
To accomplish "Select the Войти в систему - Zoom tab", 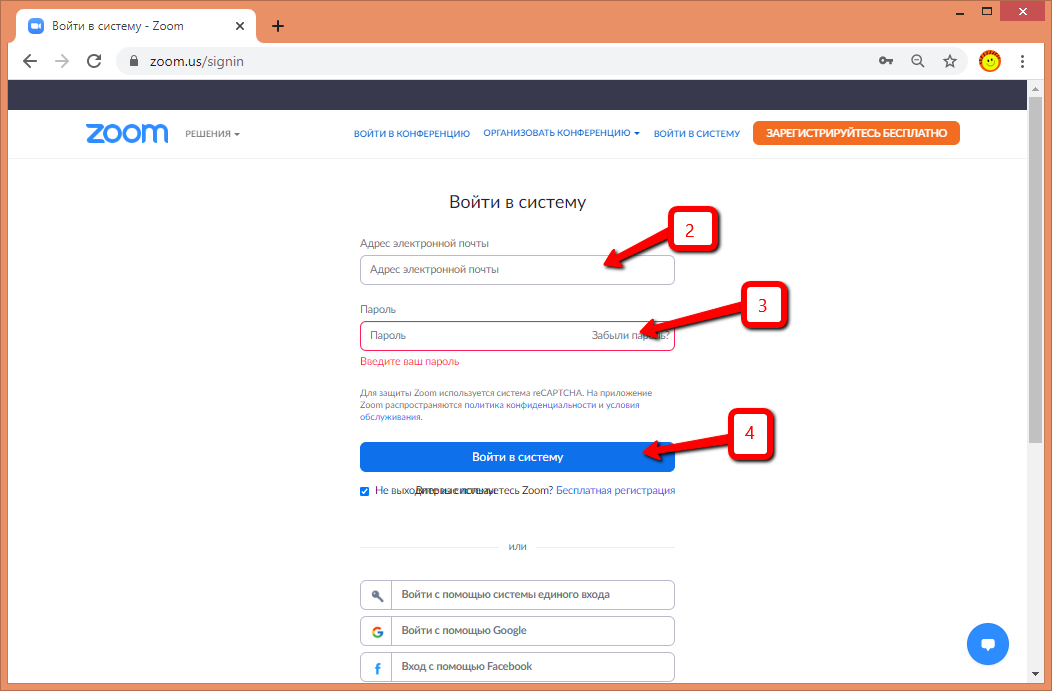I will [x=136, y=26].
